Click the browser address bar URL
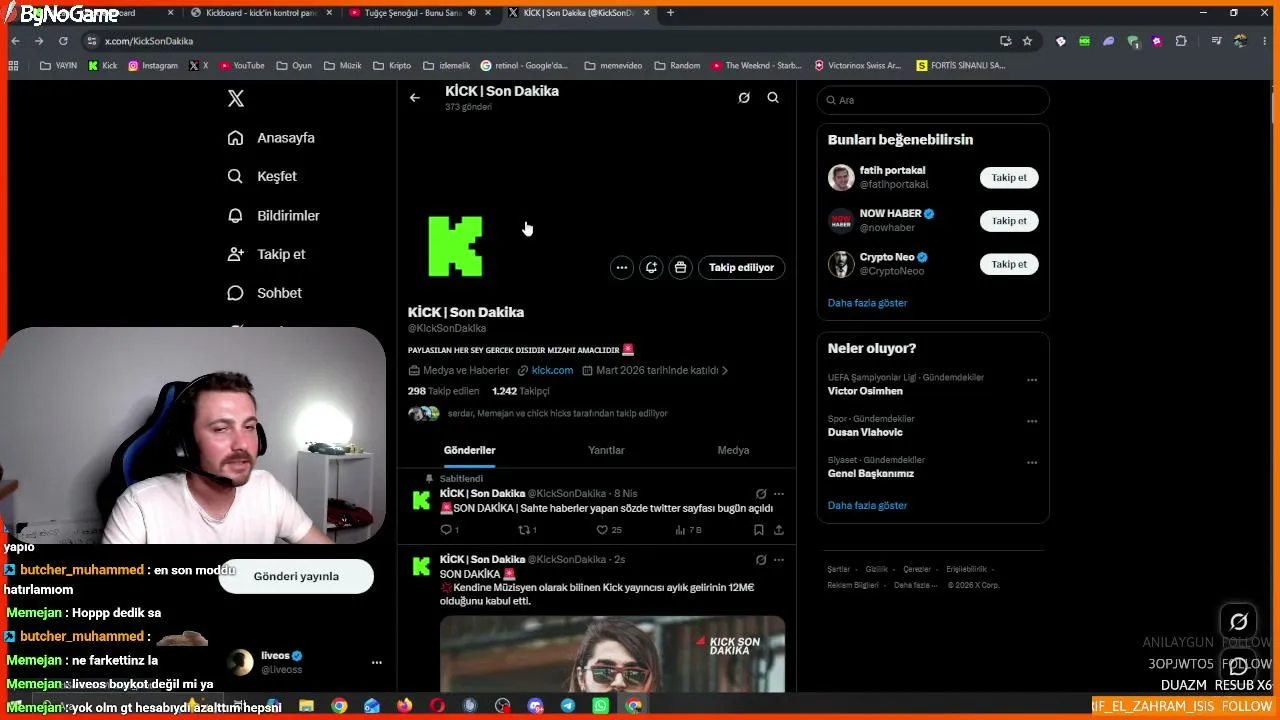Viewport: 1280px width, 720px height. pos(149,41)
